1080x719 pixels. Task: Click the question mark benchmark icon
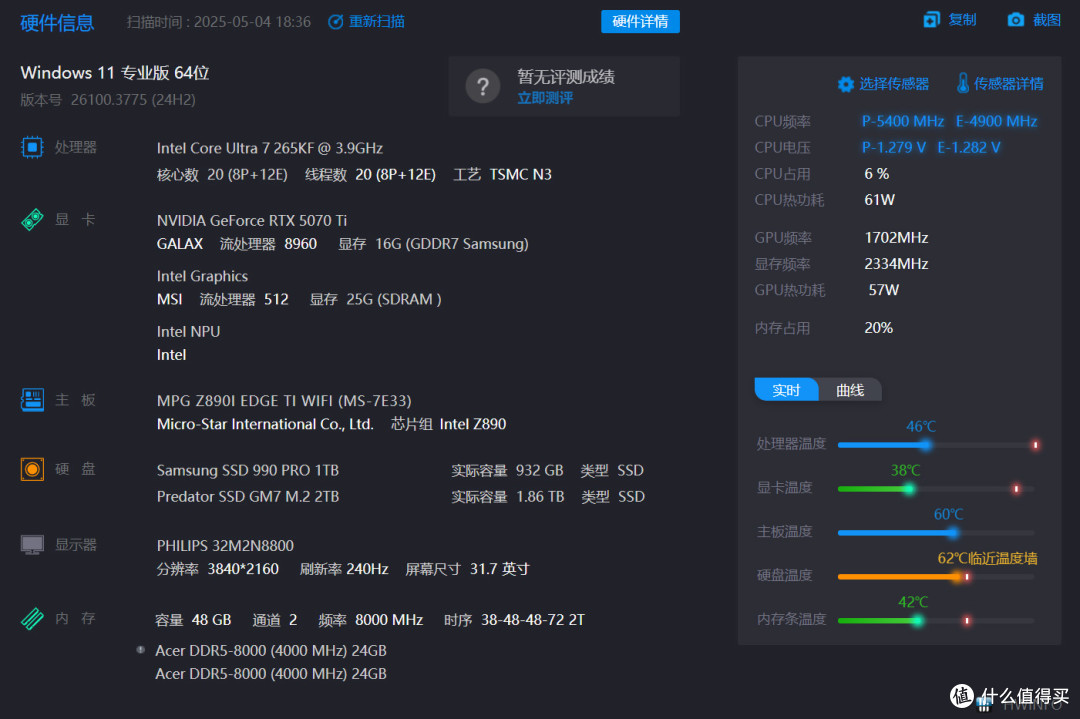(483, 87)
